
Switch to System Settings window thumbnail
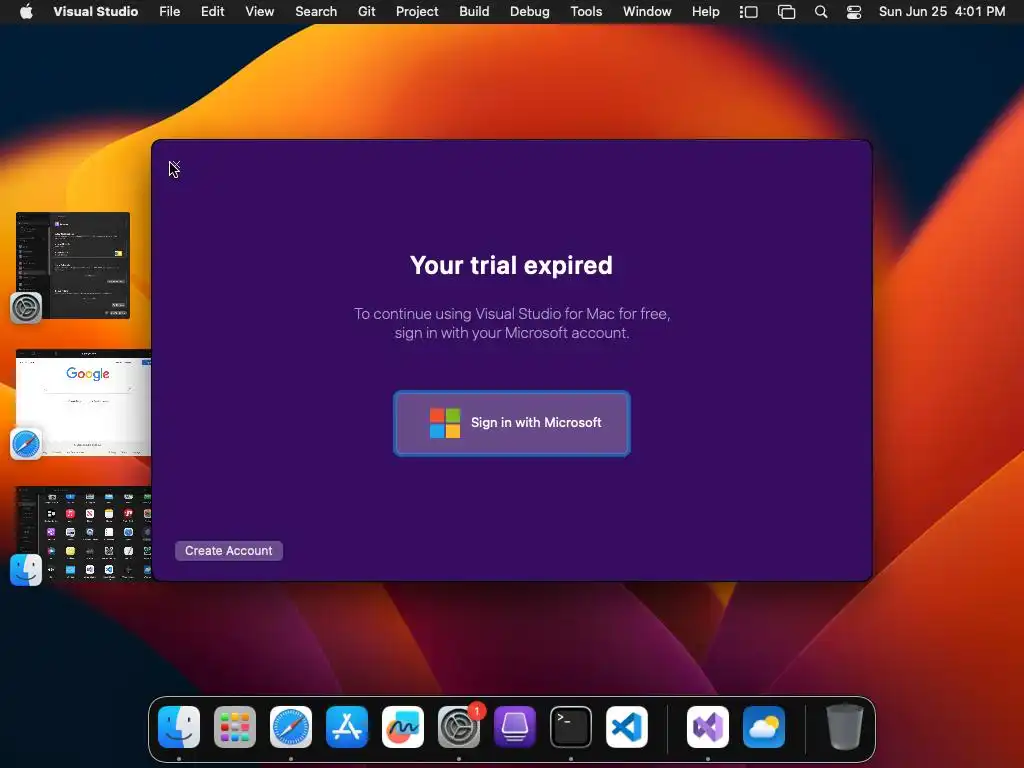click(x=73, y=265)
